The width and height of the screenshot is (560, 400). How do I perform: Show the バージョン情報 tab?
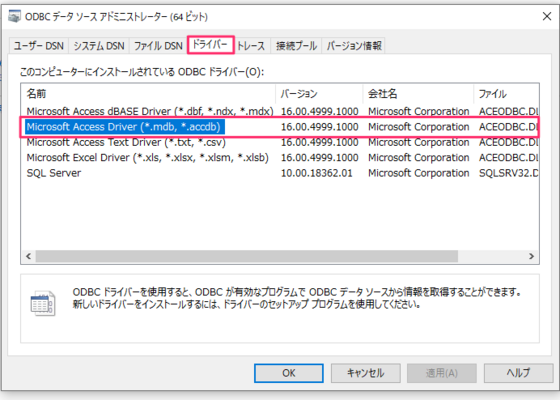[x=354, y=46]
